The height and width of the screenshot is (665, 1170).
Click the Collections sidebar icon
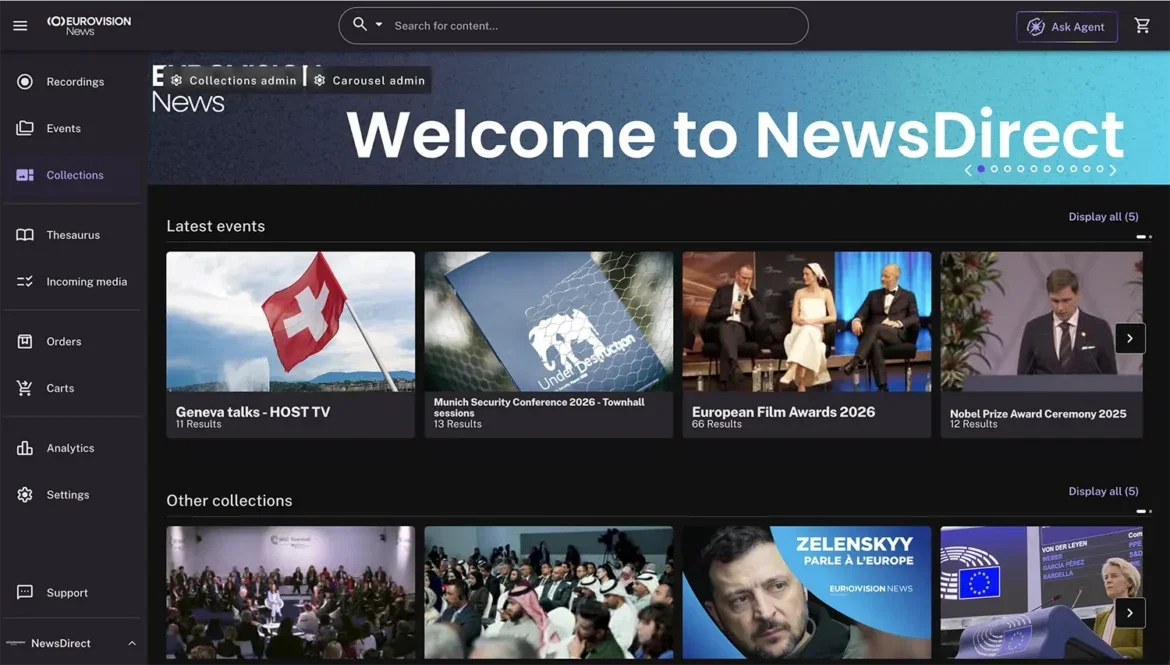(25, 175)
